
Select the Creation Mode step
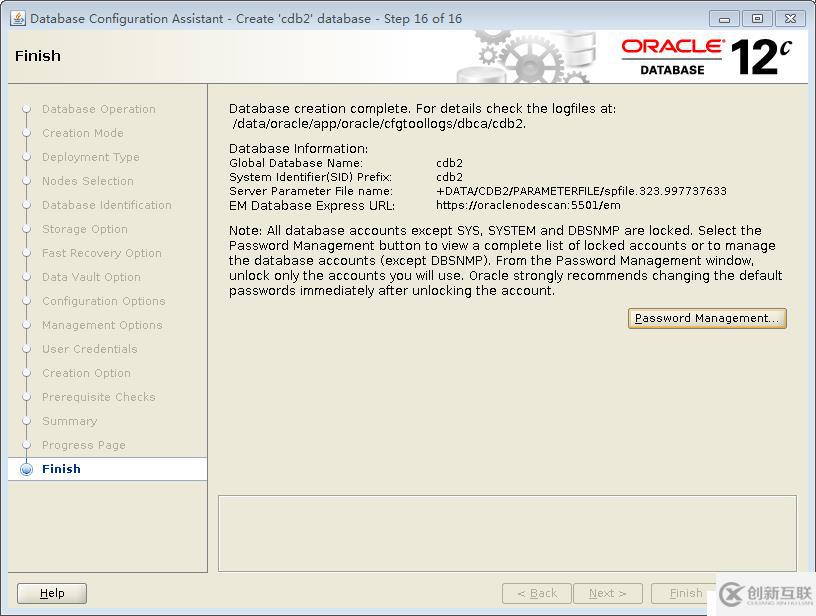83,133
